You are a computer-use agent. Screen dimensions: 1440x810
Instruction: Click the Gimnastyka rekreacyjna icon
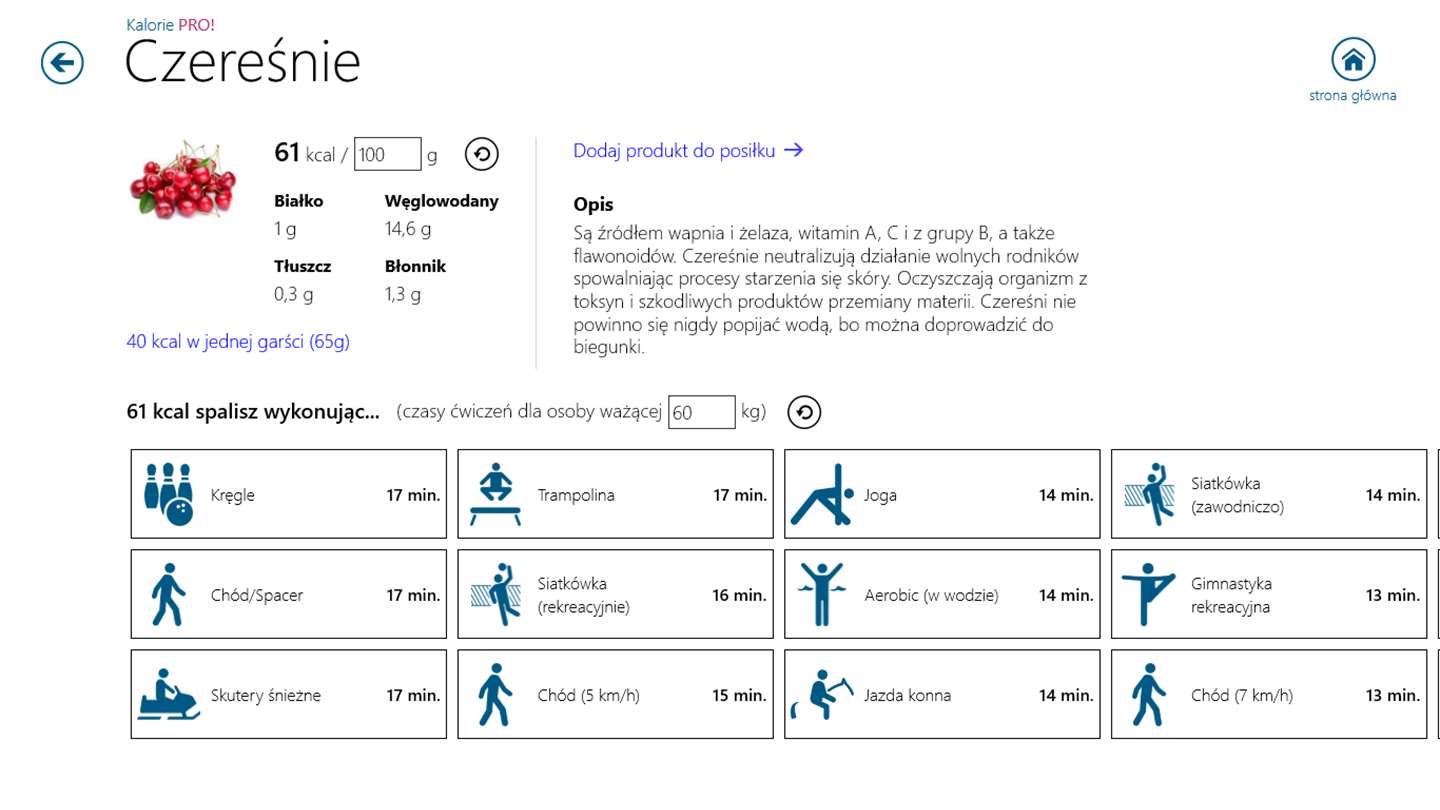tap(1150, 594)
